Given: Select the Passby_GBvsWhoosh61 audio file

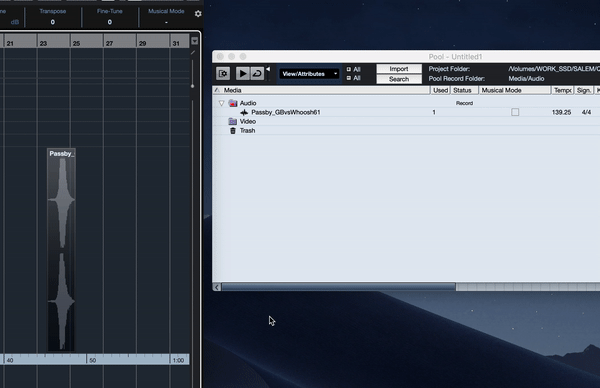Looking at the screenshot, I should (x=285, y=112).
